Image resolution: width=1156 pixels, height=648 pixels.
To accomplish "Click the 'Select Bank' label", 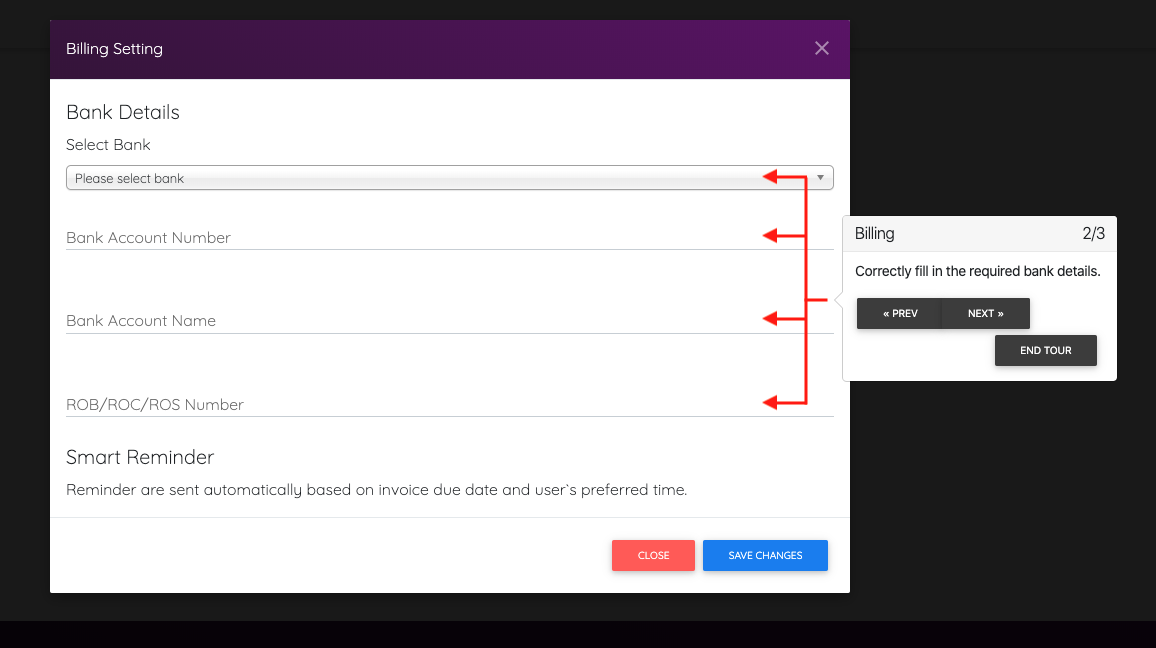I will point(108,145).
